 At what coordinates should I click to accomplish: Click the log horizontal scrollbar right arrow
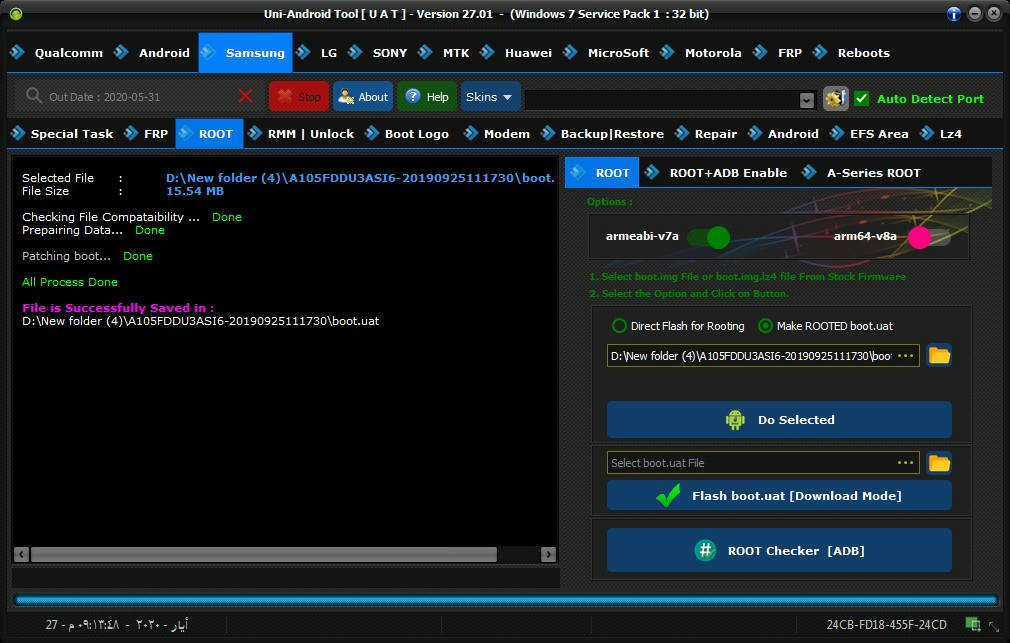tap(548, 554)
